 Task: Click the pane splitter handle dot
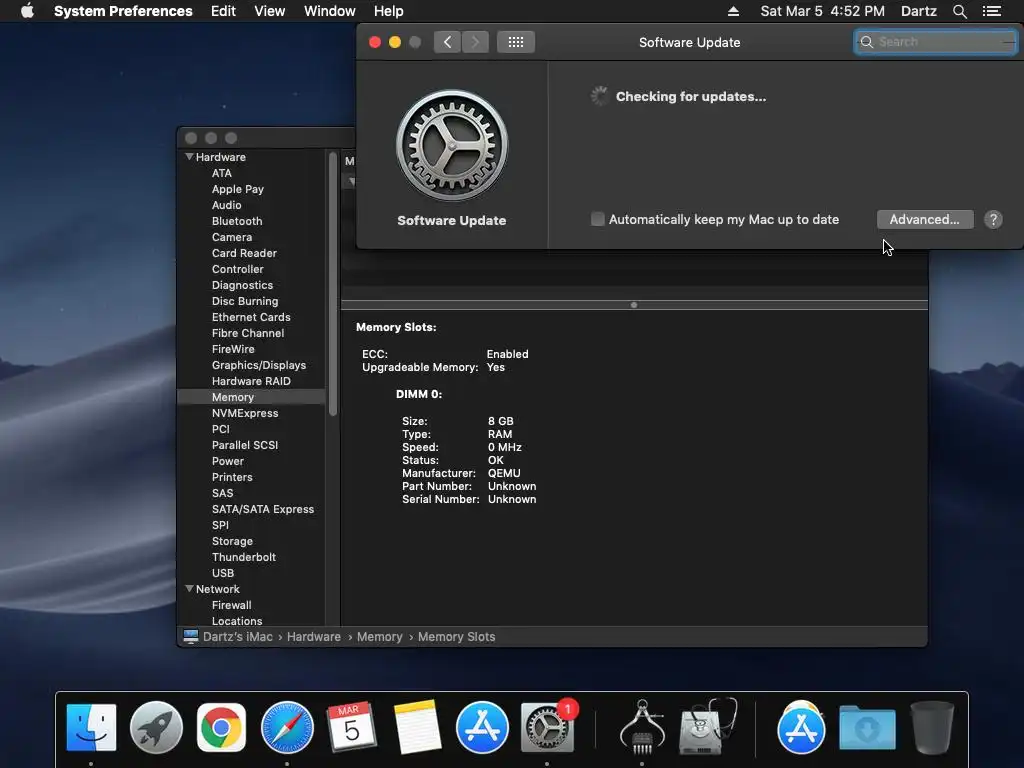[x=633, y=305]
